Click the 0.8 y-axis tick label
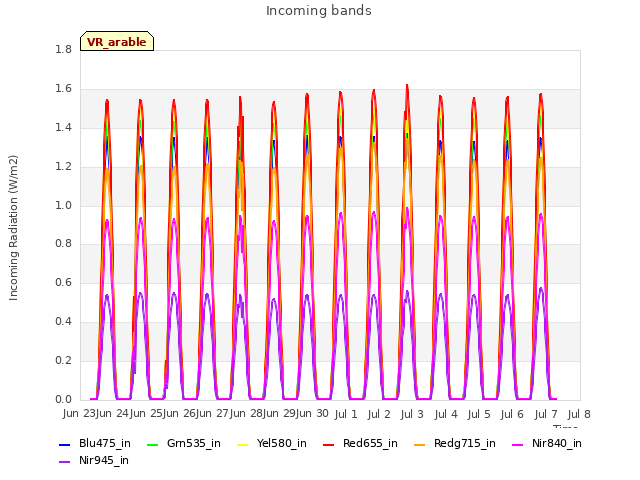Image resolution: width=640 pixels, height=480 pixels. click(63, 244)
